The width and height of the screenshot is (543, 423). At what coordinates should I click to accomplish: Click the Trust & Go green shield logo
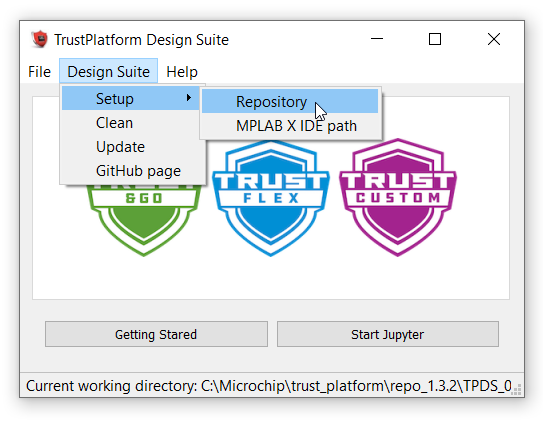[x=144, y=220]
